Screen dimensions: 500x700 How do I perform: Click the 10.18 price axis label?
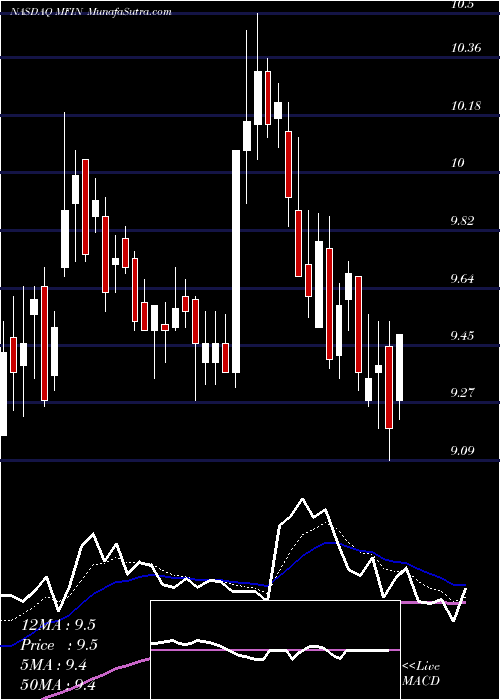[466, 106]
